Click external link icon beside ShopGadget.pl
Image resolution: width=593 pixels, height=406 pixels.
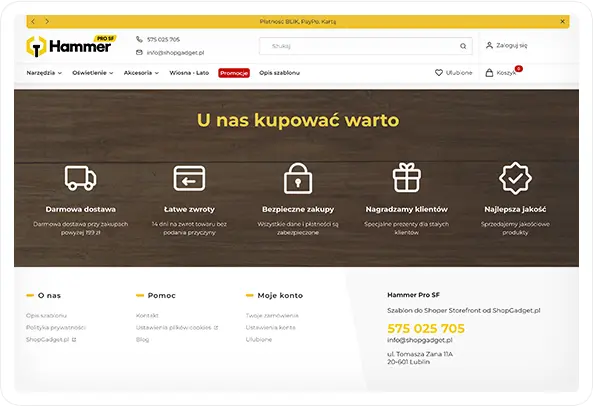tap(74, 339)
